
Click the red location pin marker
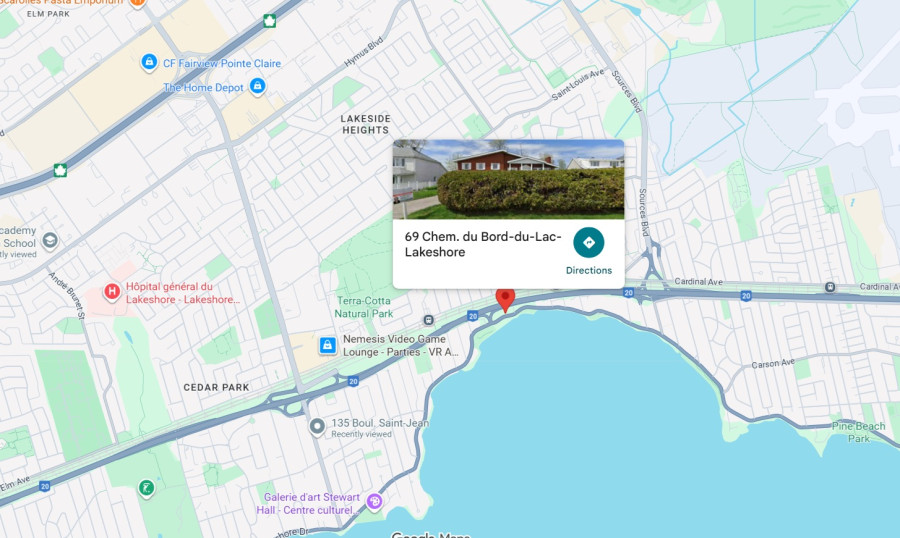(x=505, y=300)
